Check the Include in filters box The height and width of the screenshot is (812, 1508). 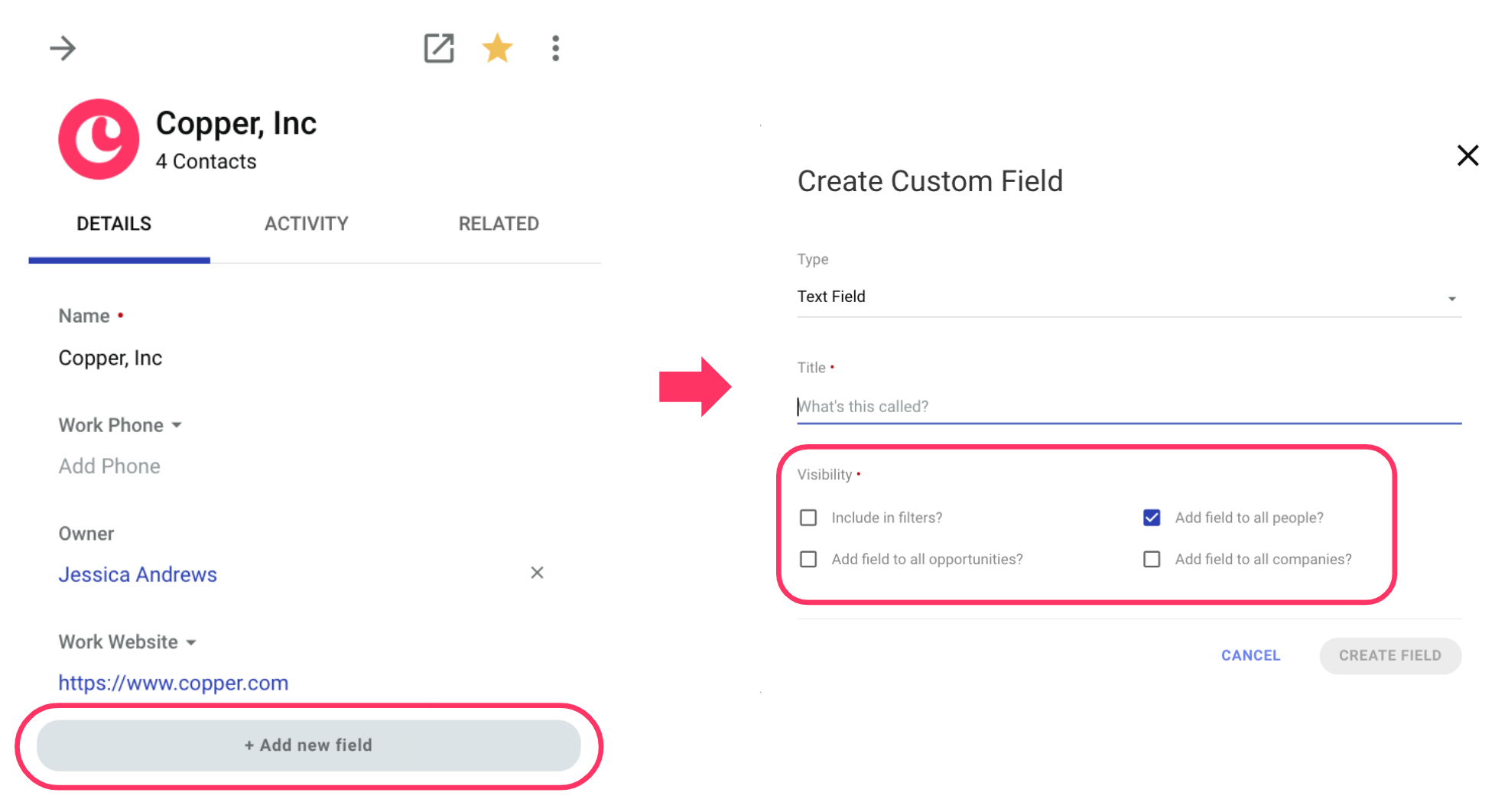click(x=808, y=518)
